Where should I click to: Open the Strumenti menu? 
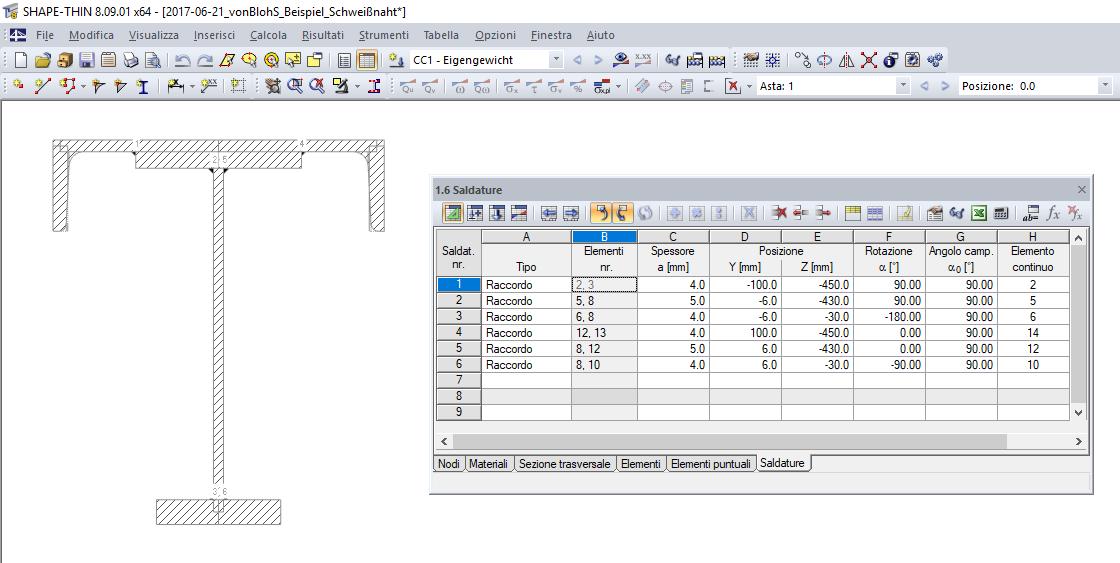[384, 35]
